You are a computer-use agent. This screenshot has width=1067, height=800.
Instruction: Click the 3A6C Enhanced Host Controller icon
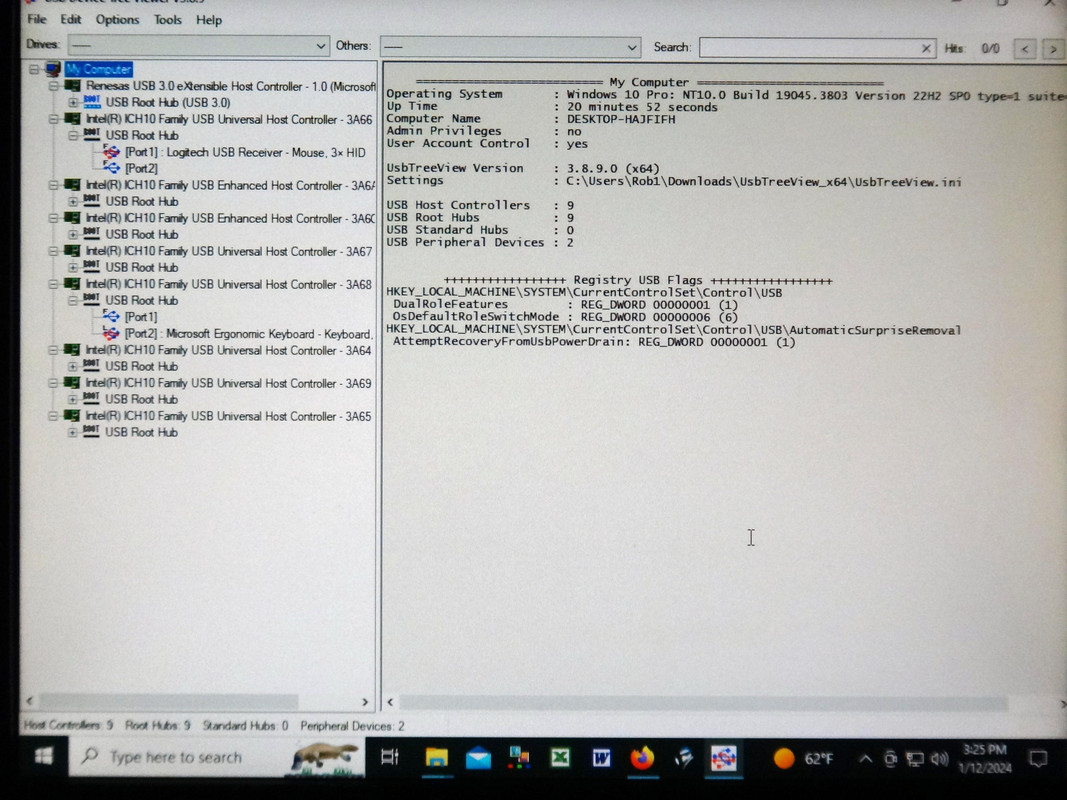pos(72,218)
